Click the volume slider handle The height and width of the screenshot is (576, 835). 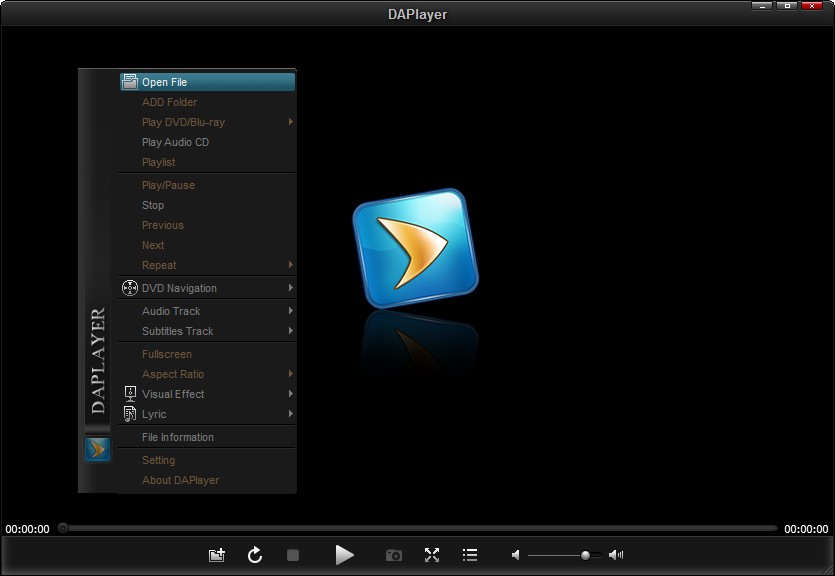click(x=585, y=555)
